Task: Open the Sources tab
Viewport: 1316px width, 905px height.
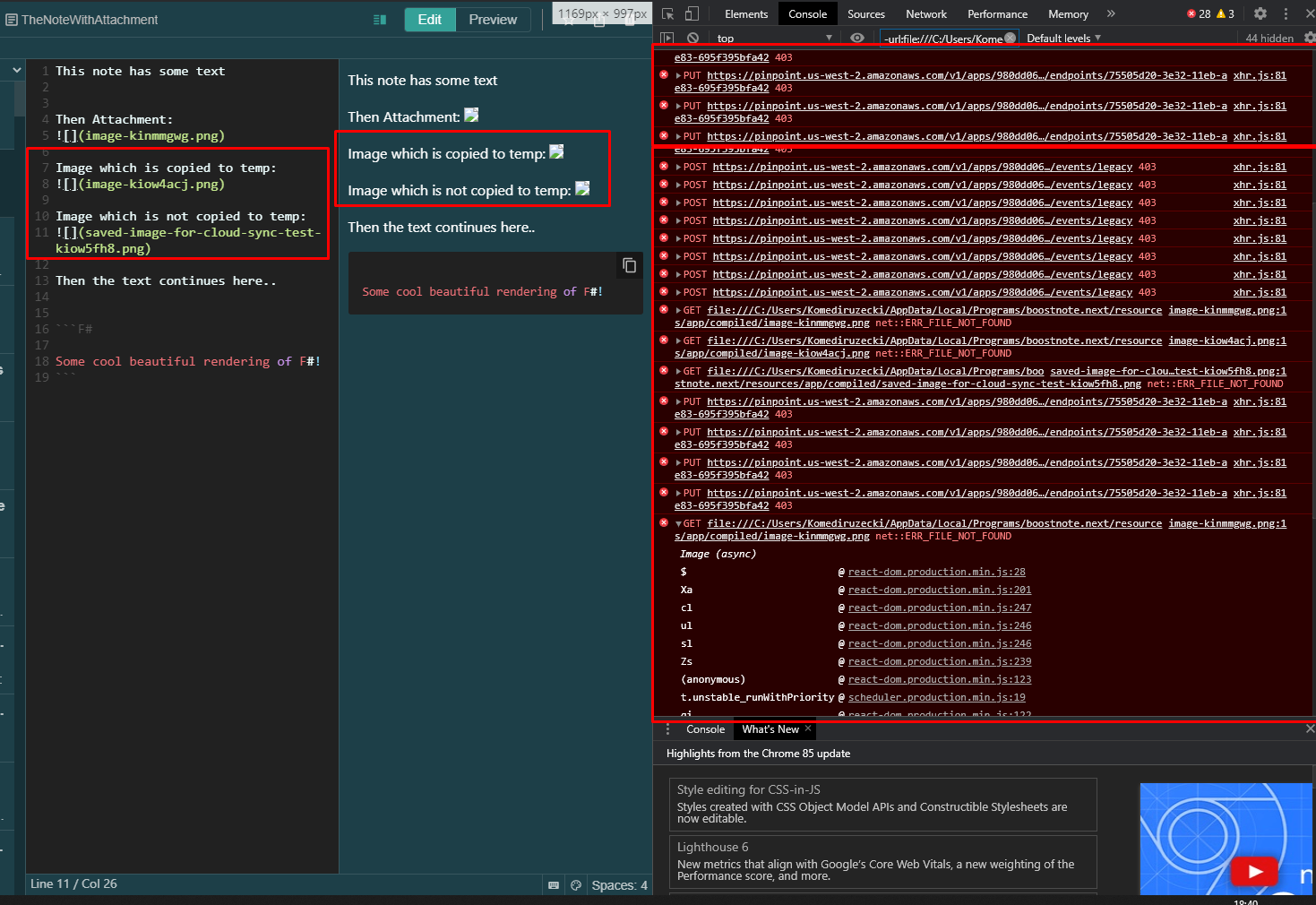Action: coord(866,13)
